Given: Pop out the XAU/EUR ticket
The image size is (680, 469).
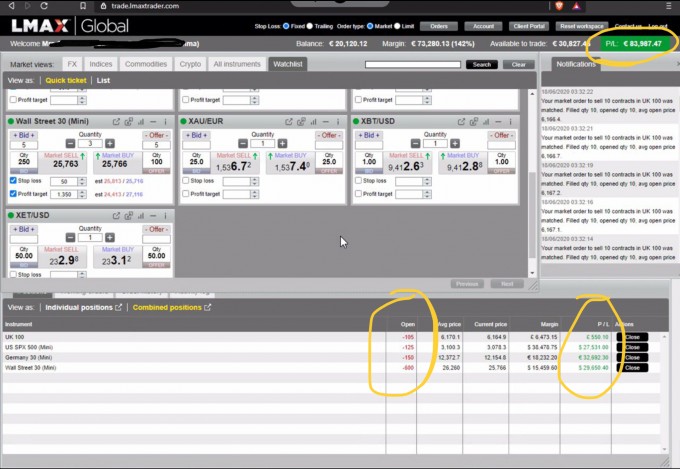Looking at the screenshot, I should 289,122.
